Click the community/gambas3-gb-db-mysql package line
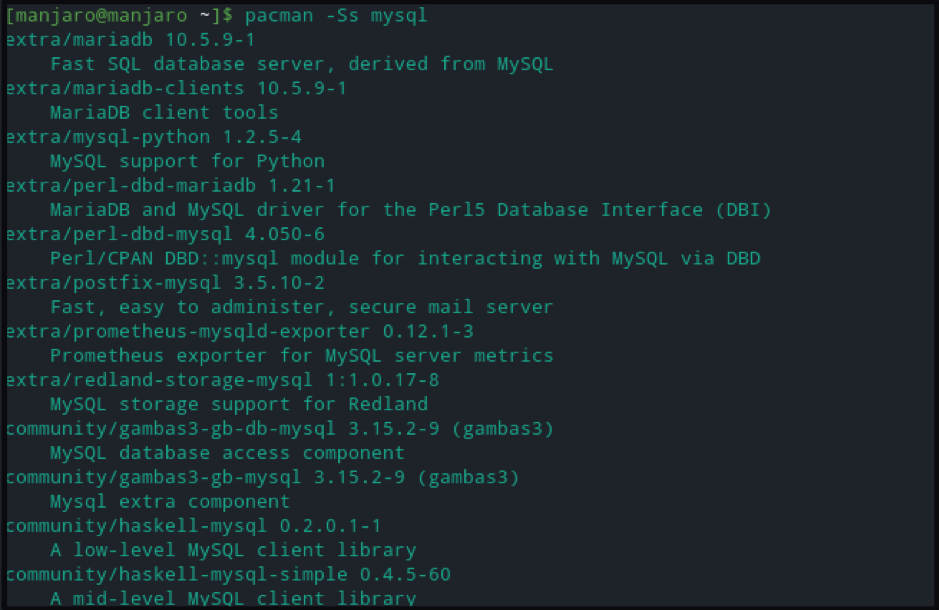This screenshot has width=939, height=610. point(280,429)
